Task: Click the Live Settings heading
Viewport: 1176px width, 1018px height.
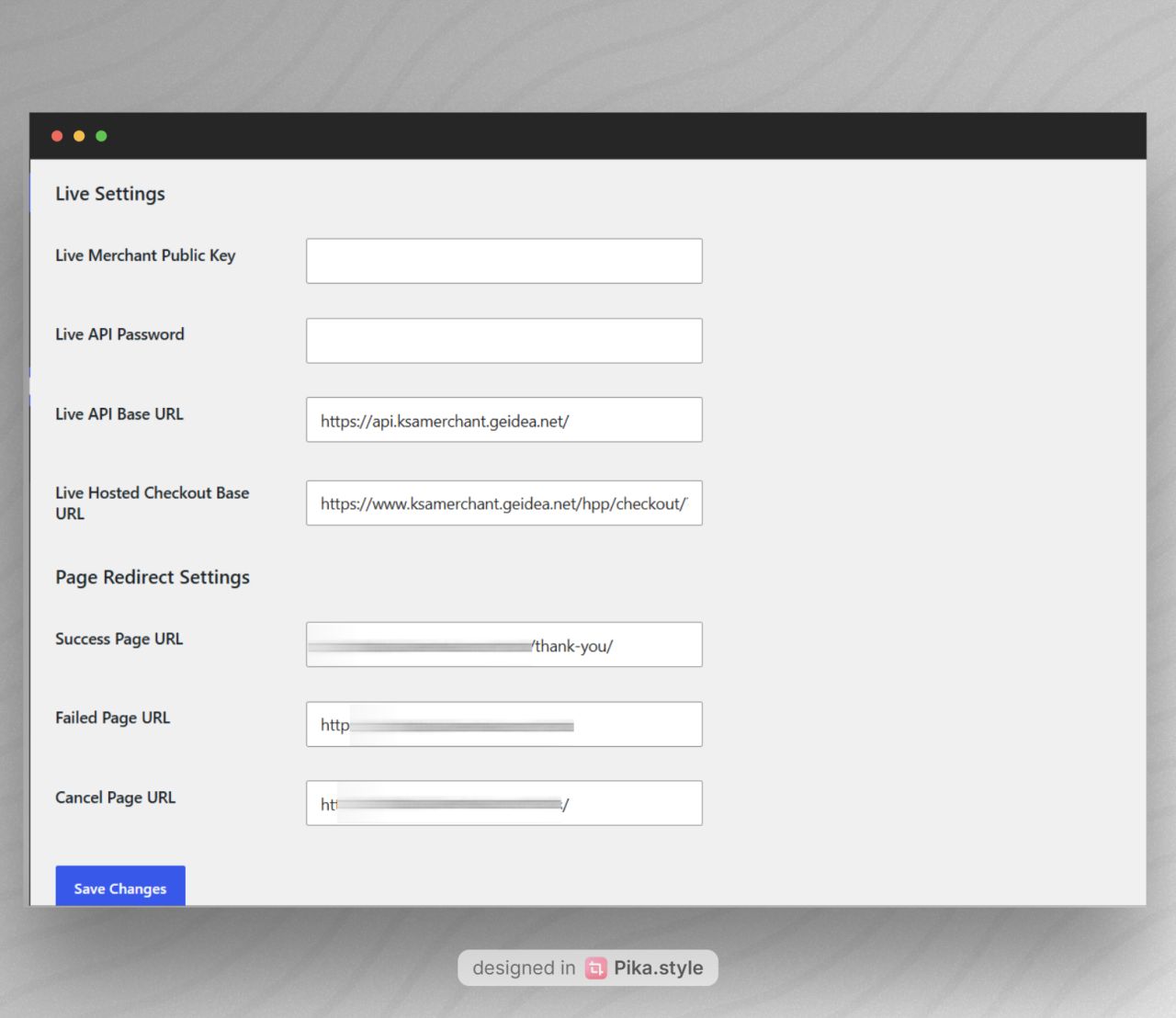Action: [x=110, y=194]
